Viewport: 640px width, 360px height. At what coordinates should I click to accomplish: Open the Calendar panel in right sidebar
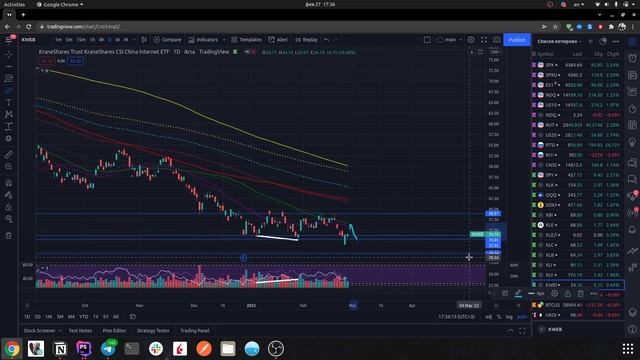pos(632,125)
